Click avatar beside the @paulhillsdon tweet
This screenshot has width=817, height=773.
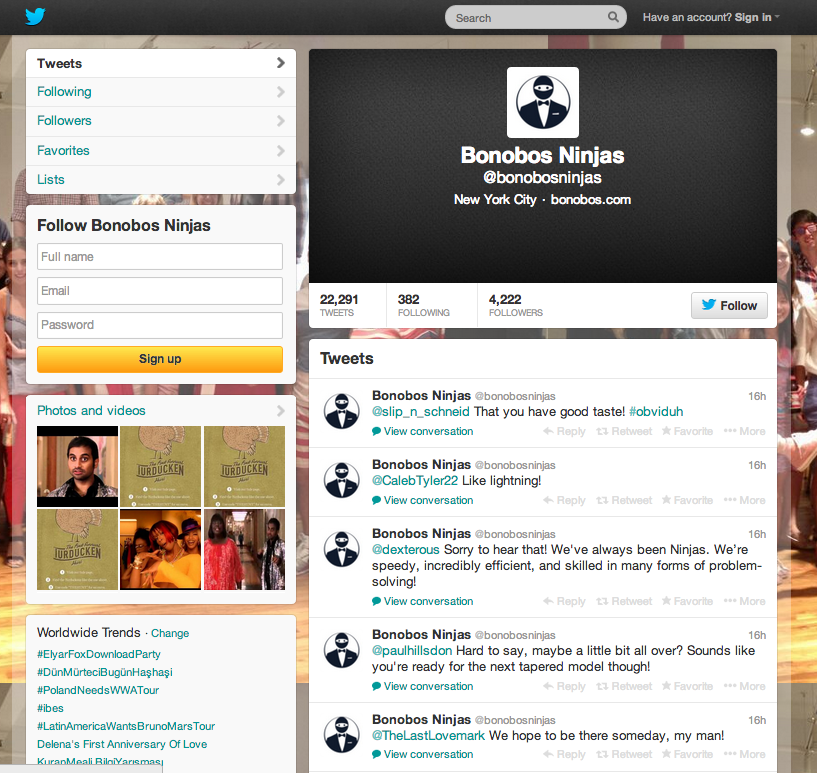[x=342, y=650]
